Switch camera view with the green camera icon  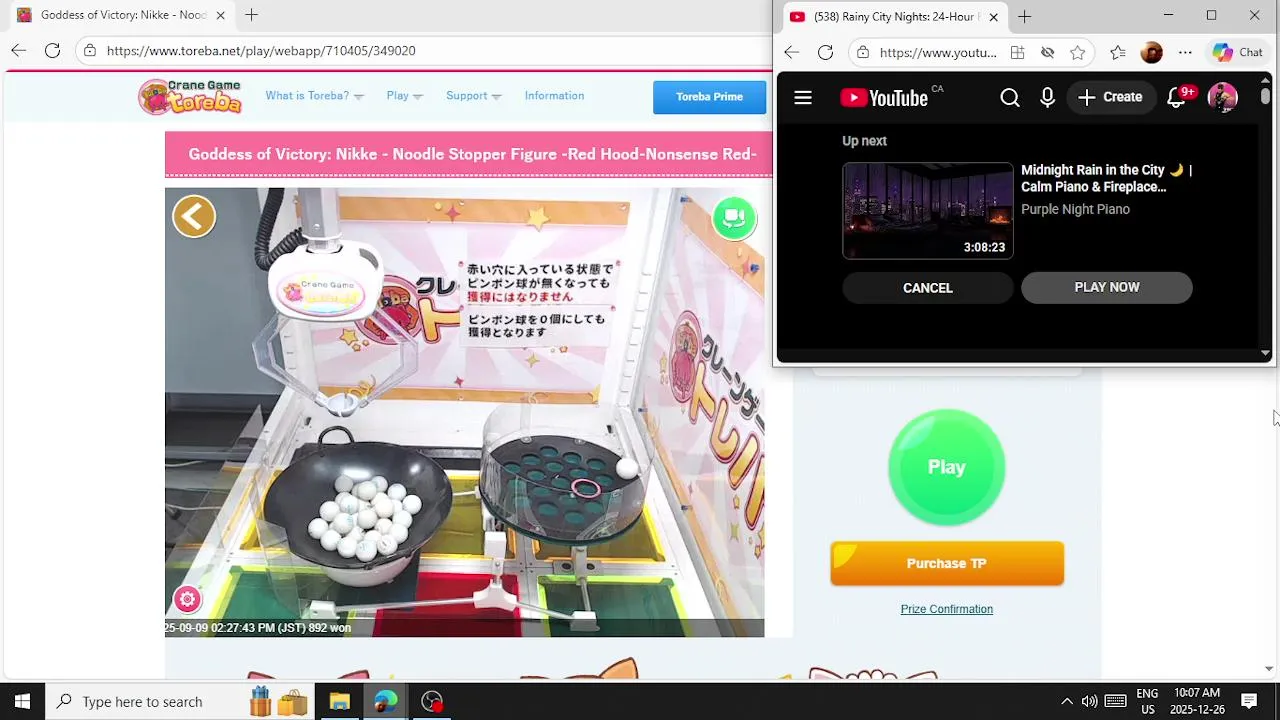tap(734, 217)
